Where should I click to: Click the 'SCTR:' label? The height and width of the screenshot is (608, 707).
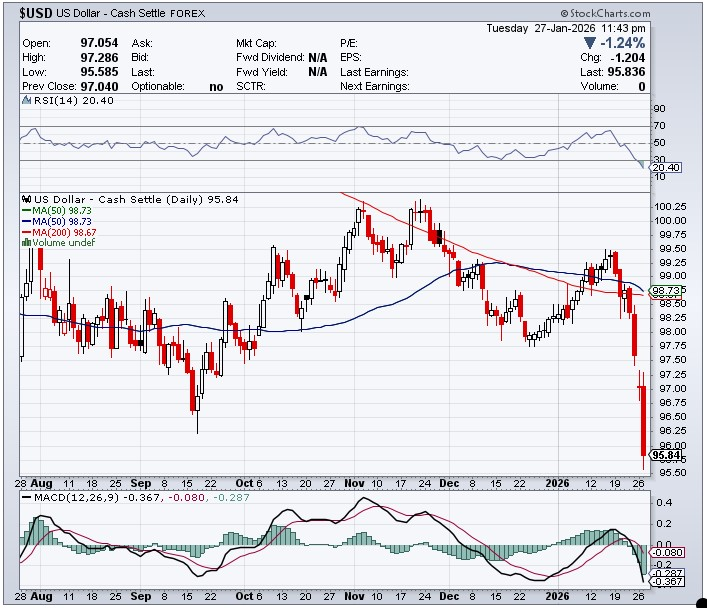pos(251,86)
